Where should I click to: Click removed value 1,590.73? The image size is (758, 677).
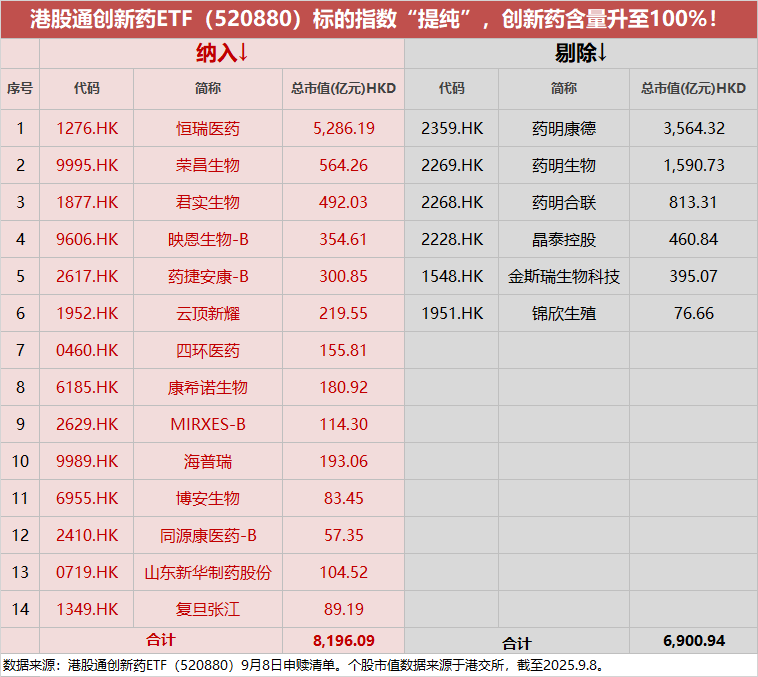[694, 165]
